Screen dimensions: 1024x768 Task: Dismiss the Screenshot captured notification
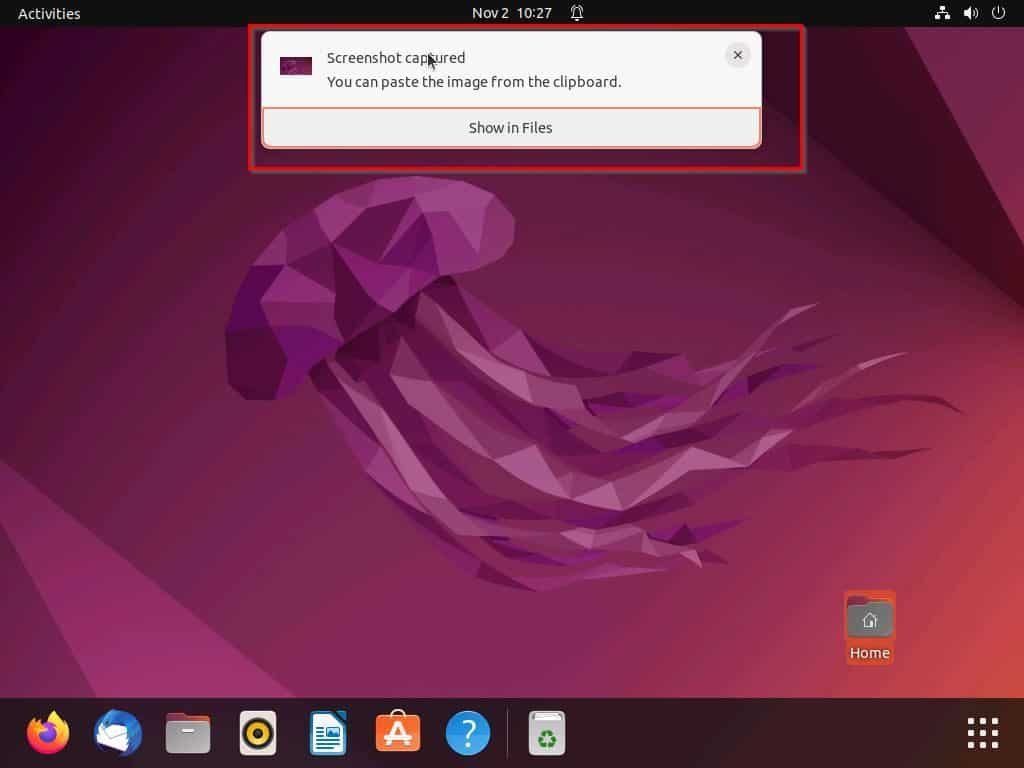point(737,56)
